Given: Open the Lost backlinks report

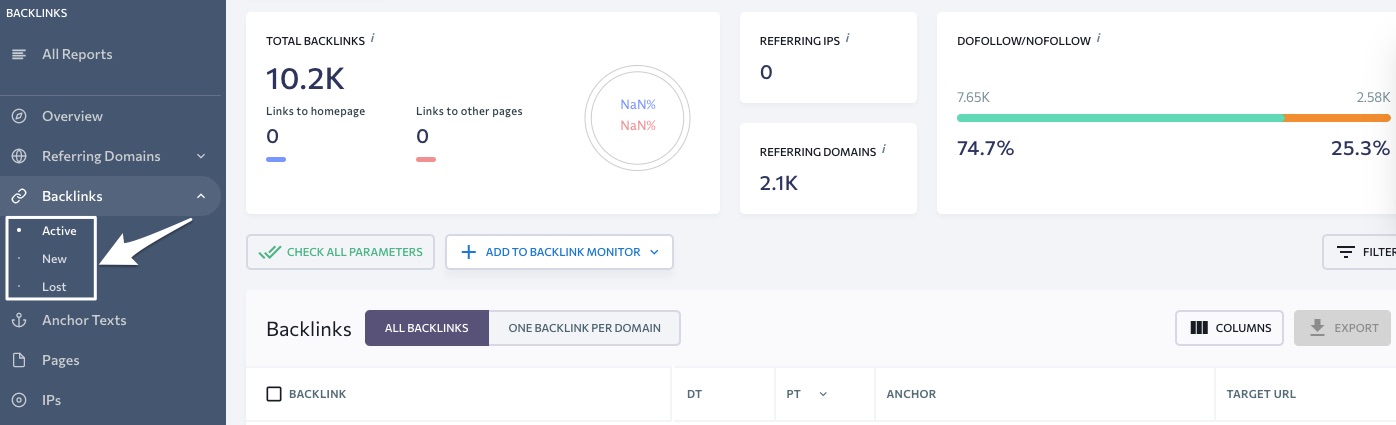Looking at the screenshot, I should click(x=54, y=286).
